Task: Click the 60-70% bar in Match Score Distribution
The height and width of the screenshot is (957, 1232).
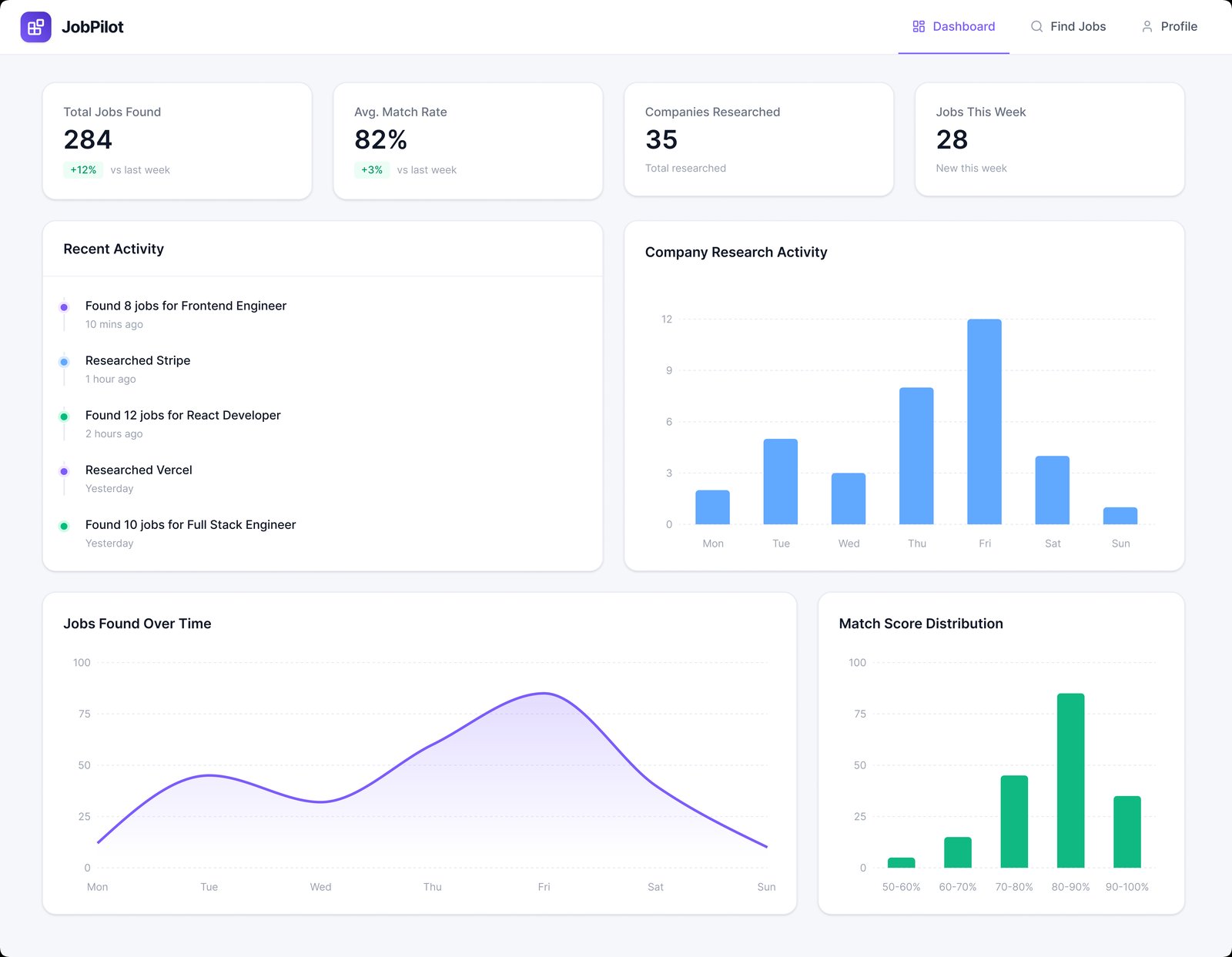Action: (x=958, y=852)
